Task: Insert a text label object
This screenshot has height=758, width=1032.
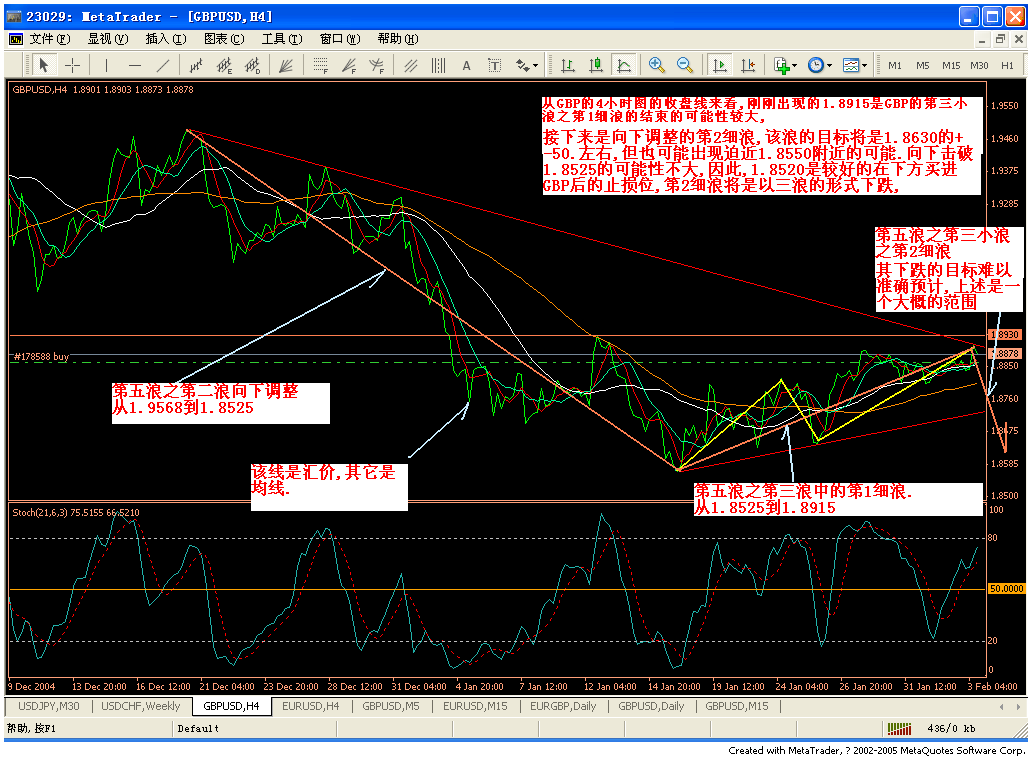Action: click(494, 65)
